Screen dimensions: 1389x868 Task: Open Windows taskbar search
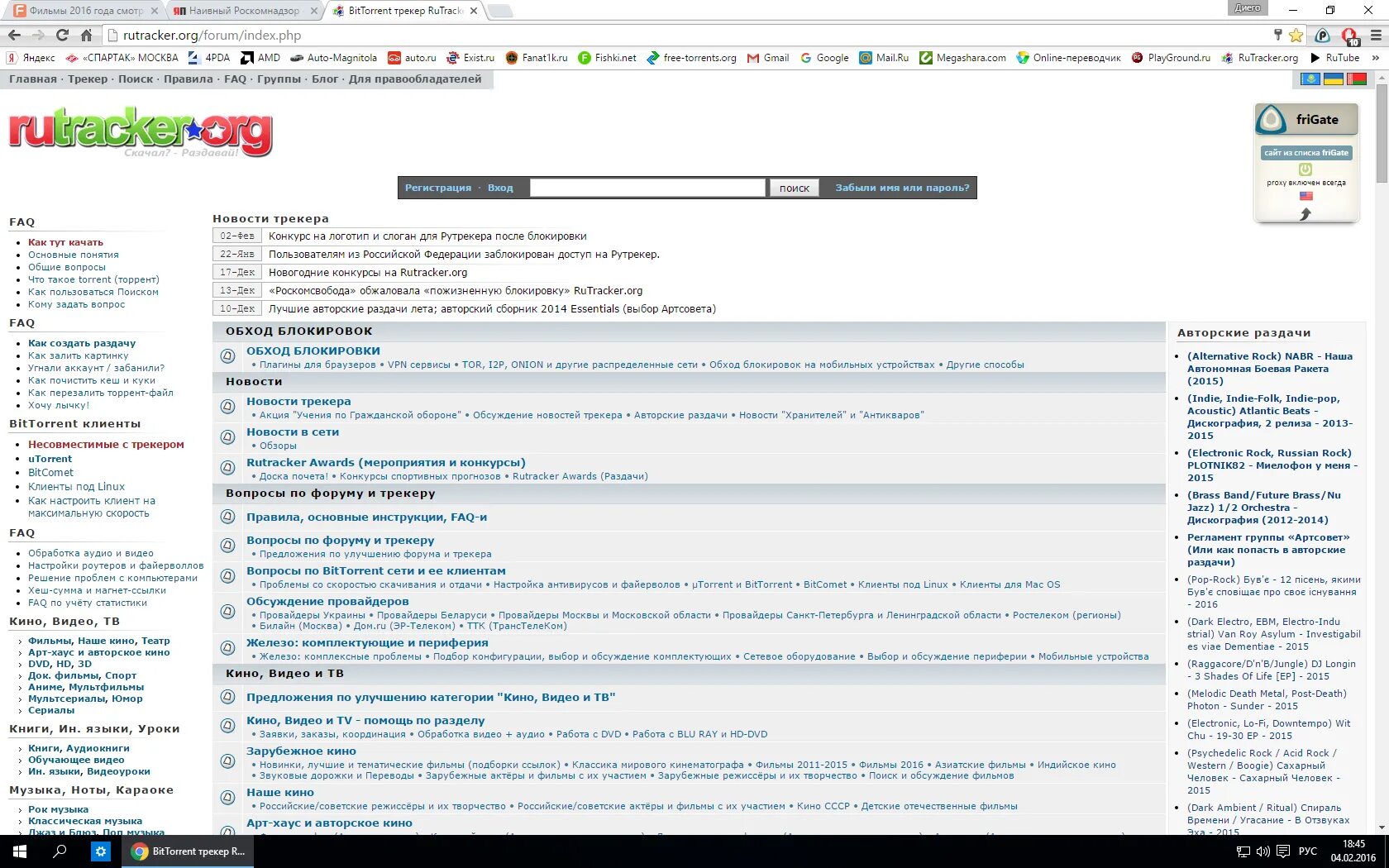60,851
